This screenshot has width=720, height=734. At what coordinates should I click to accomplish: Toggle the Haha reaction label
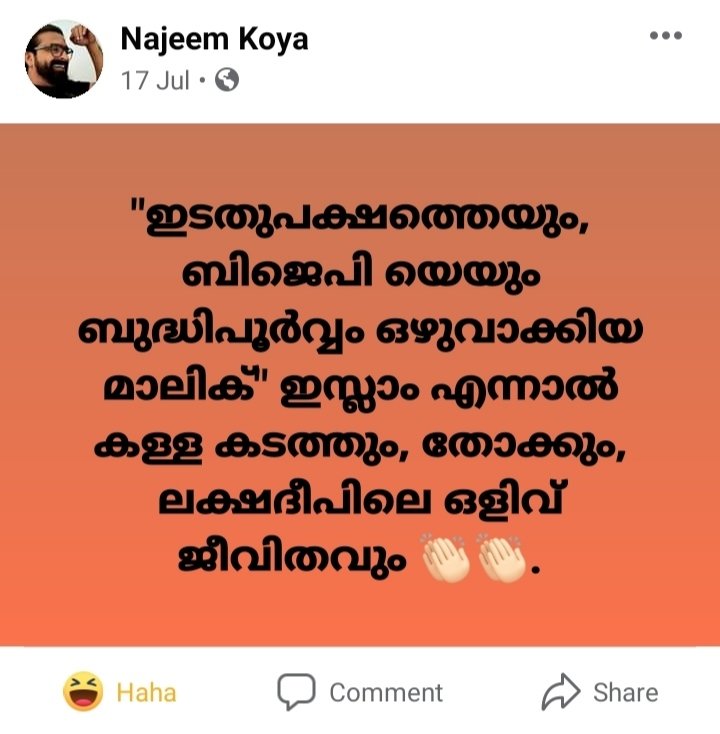[147, 692]
